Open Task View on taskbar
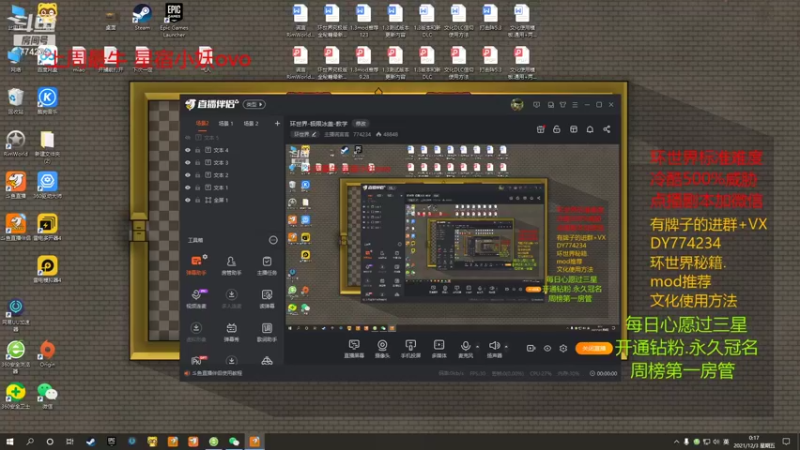 click(69, 441)
